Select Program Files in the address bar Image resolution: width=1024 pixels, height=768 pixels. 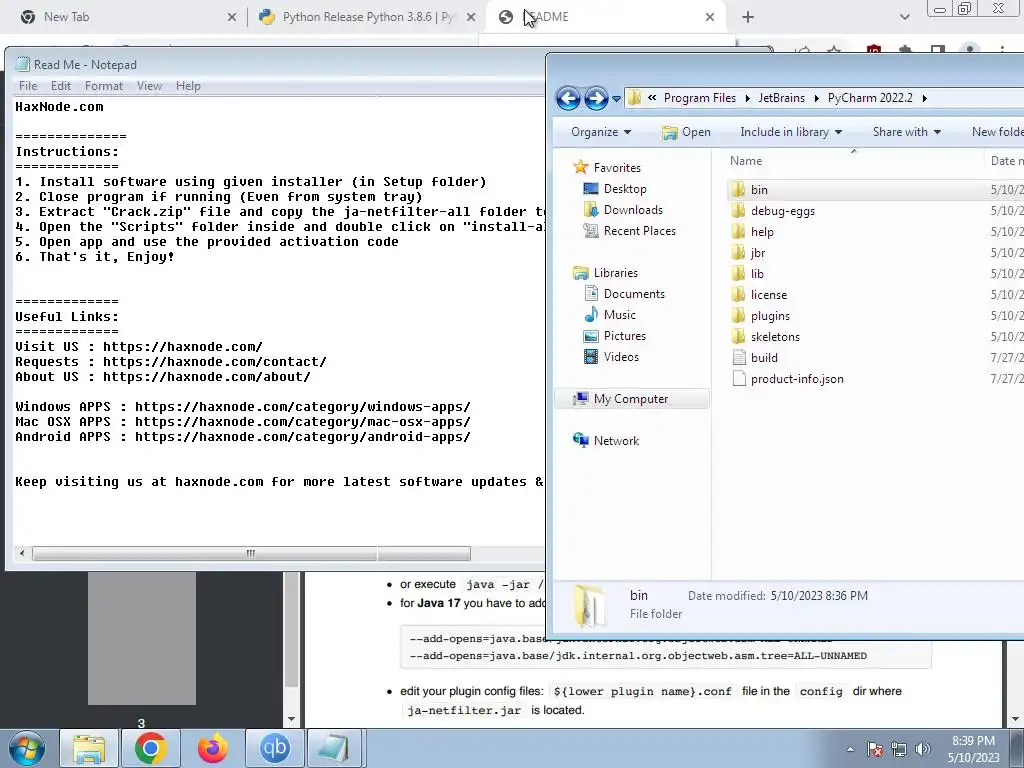(x=699, y=98)
